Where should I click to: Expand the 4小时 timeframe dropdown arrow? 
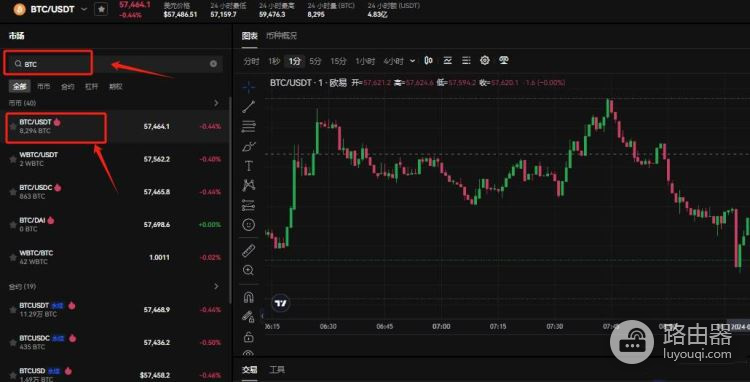413,61
